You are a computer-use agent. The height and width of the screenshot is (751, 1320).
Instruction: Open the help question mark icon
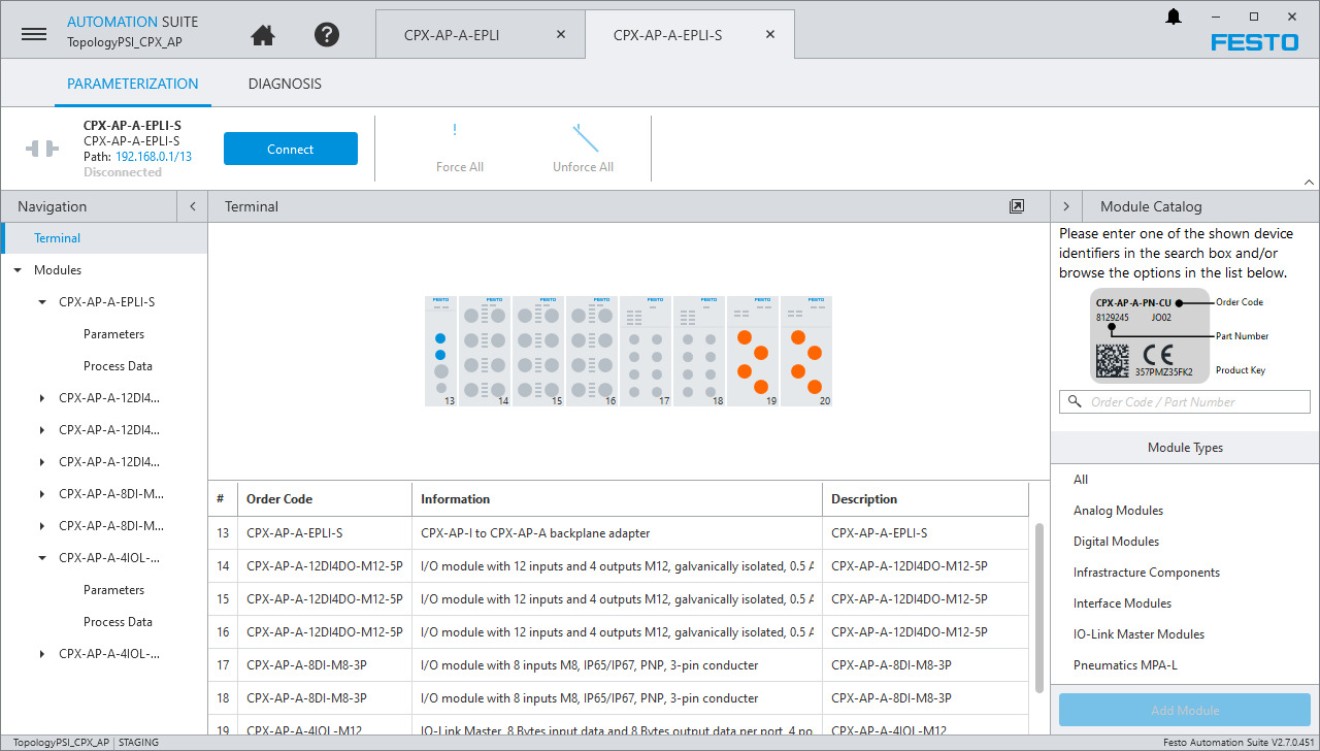(327, 35)
